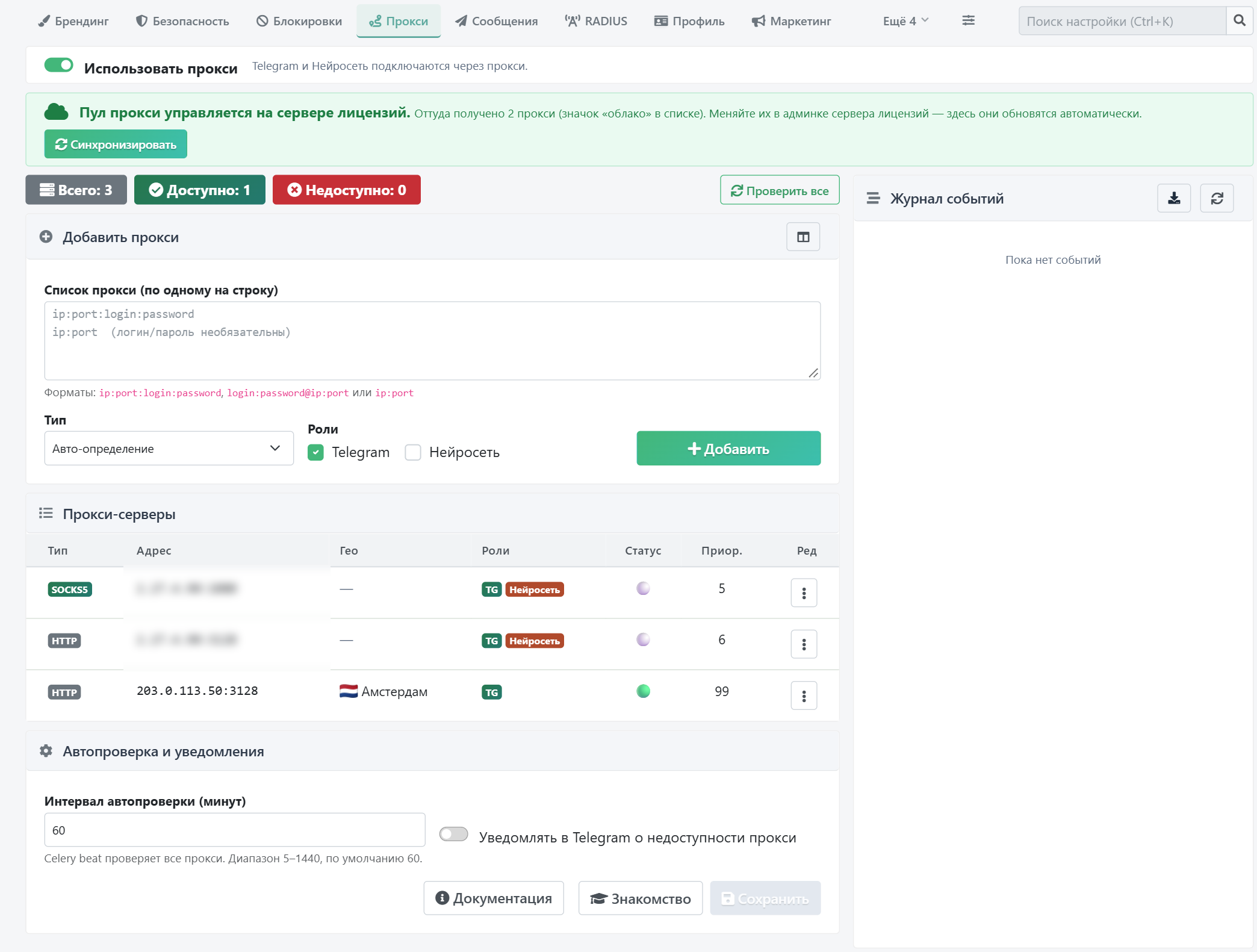Open actions menu for priority 6 proxy row
1257x952 pixels.
click(804, 644)
